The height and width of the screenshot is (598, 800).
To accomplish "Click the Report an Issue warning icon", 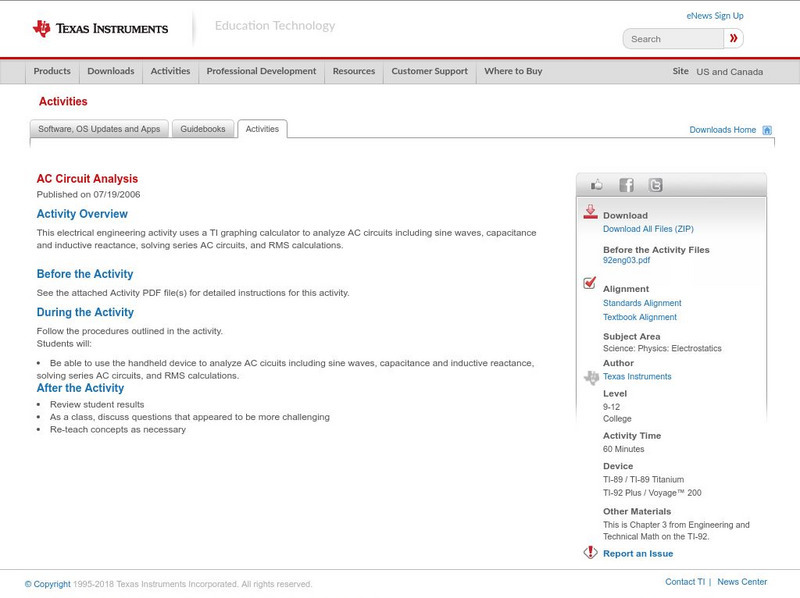I will click(x=590, y=552).
